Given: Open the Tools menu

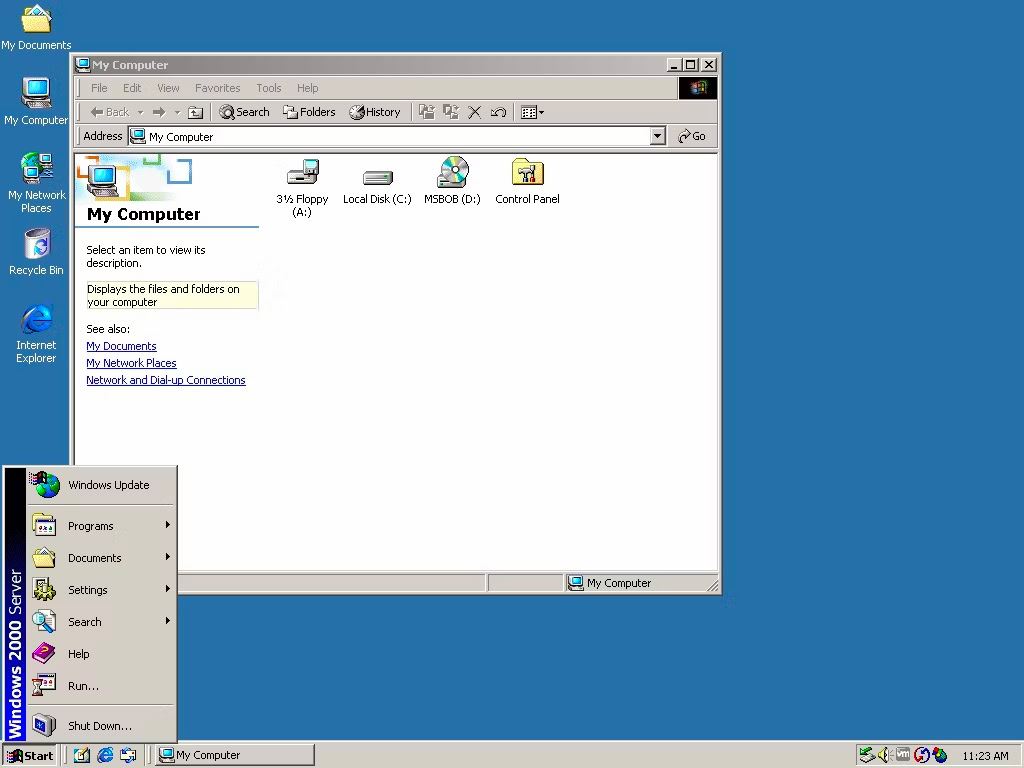Looking at the screenshot, I should click(x=268, y=88).
